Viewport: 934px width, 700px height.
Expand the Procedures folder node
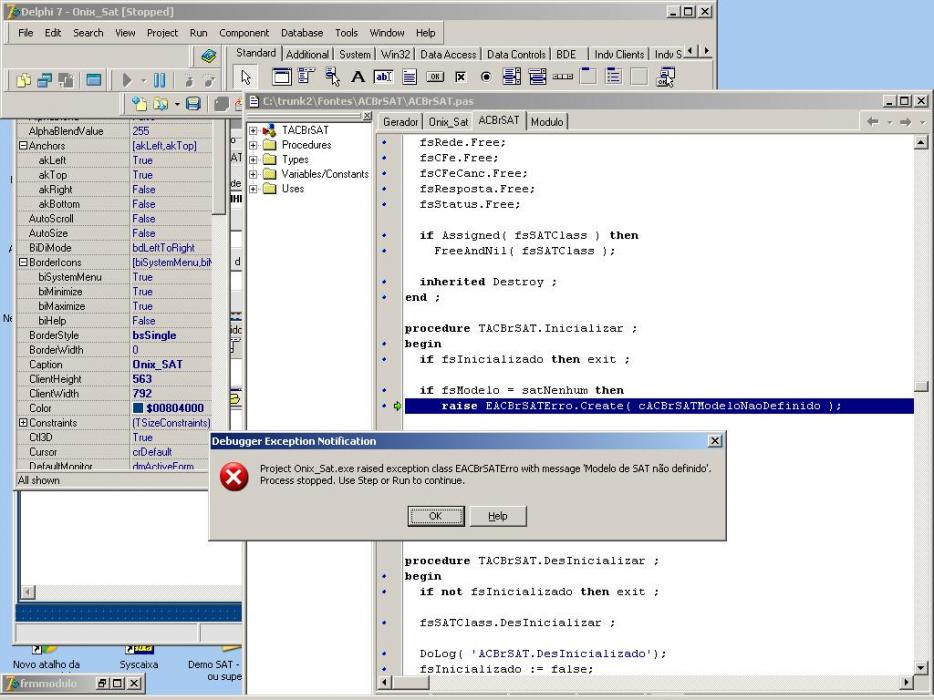point(254,145)
